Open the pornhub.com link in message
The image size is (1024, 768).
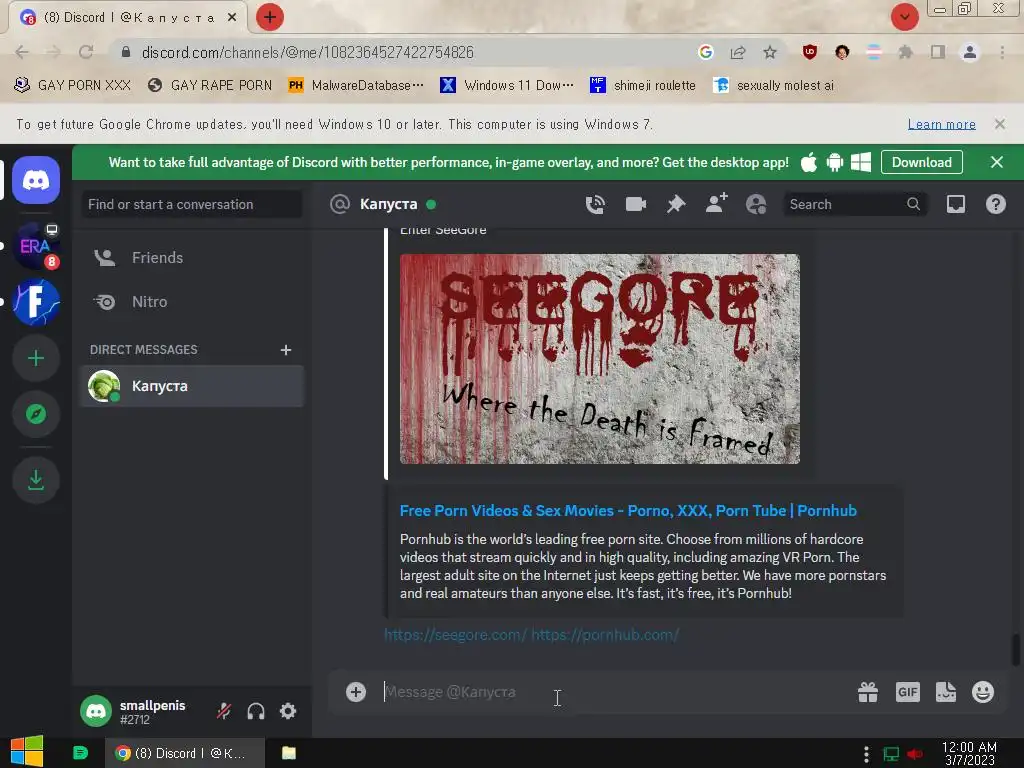(x=605, y=635)
